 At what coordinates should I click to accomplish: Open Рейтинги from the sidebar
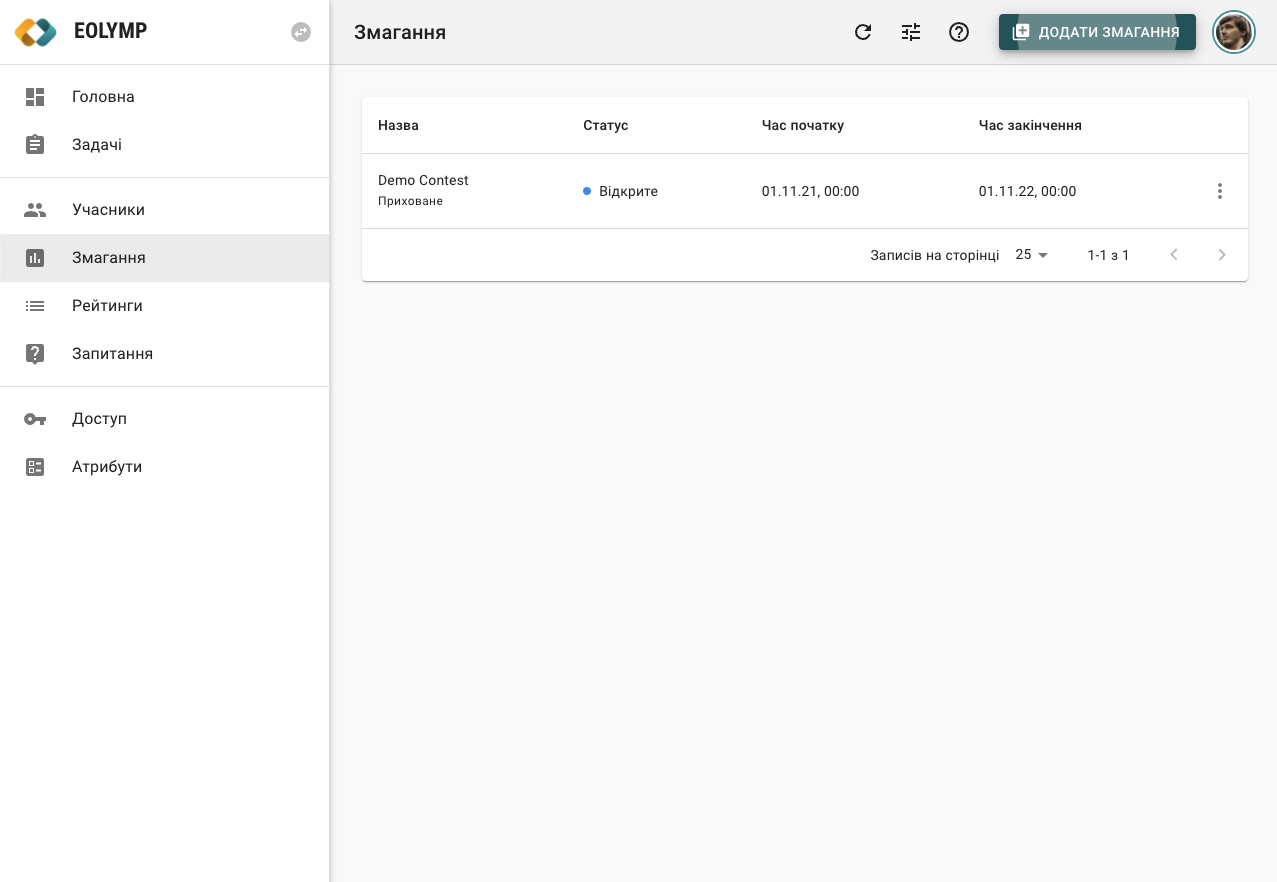(x=107, y=306)
